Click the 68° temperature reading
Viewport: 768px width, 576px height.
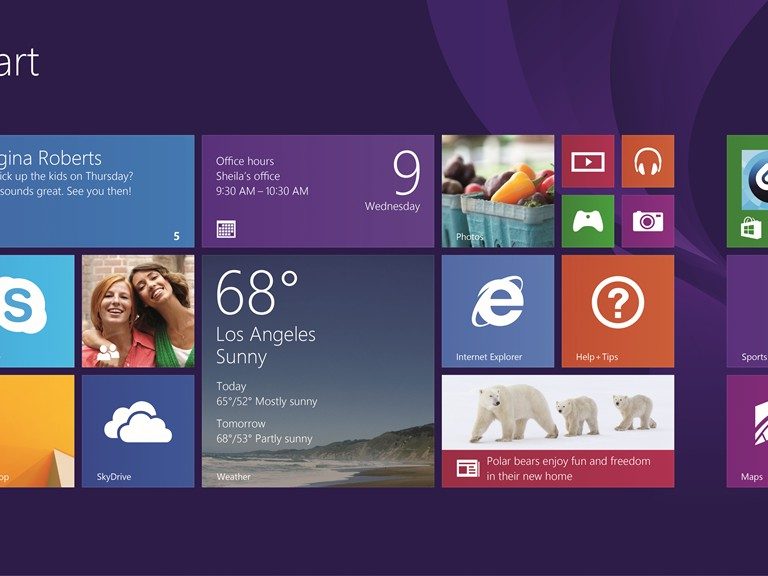pos(257,292)
